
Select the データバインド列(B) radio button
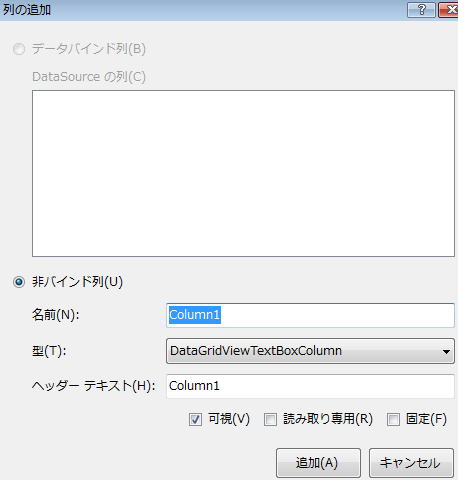tap(19, 49)
